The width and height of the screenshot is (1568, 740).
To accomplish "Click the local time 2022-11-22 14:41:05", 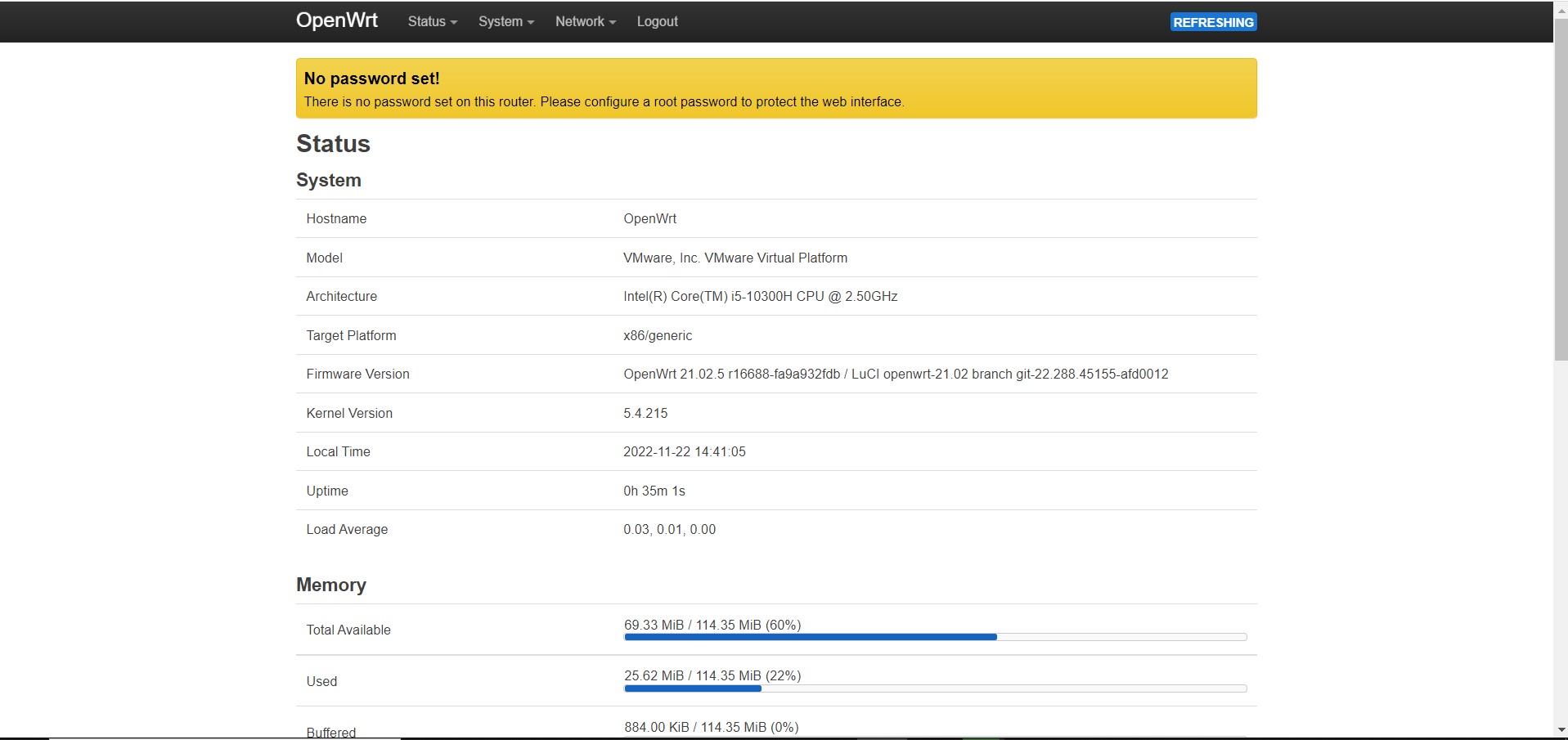I will coord(685,451).
